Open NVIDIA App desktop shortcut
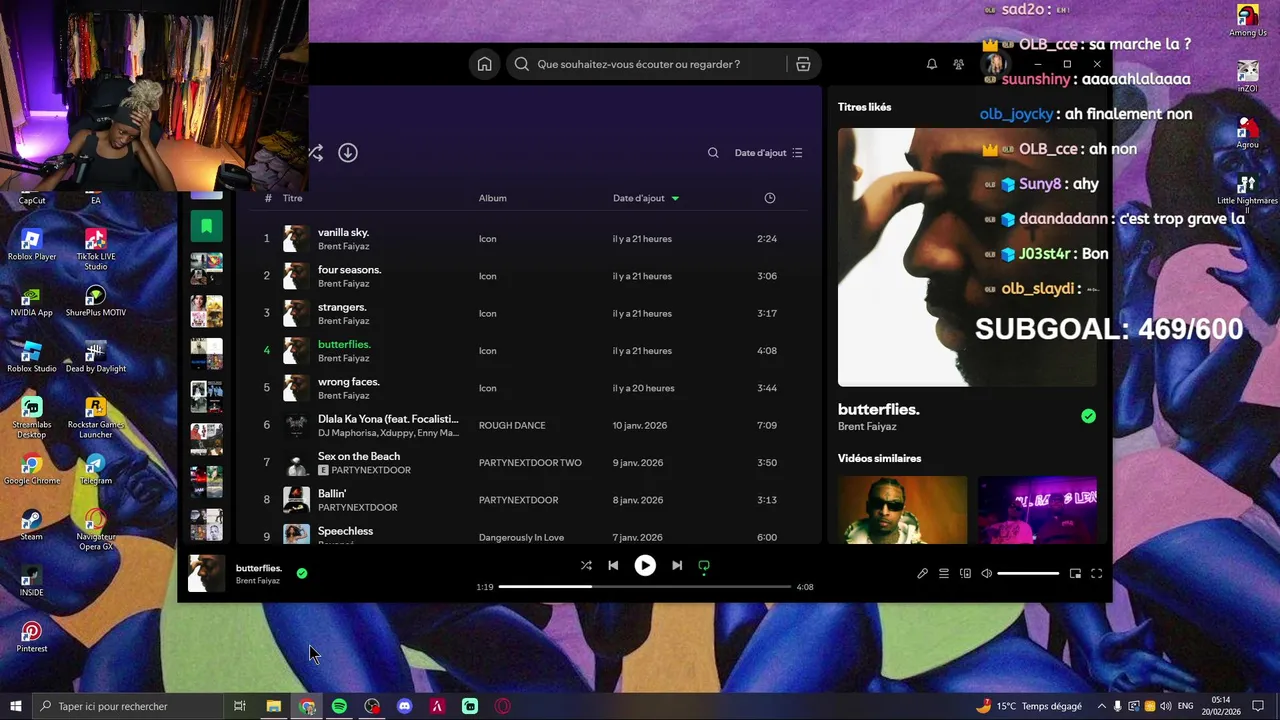 32,301
